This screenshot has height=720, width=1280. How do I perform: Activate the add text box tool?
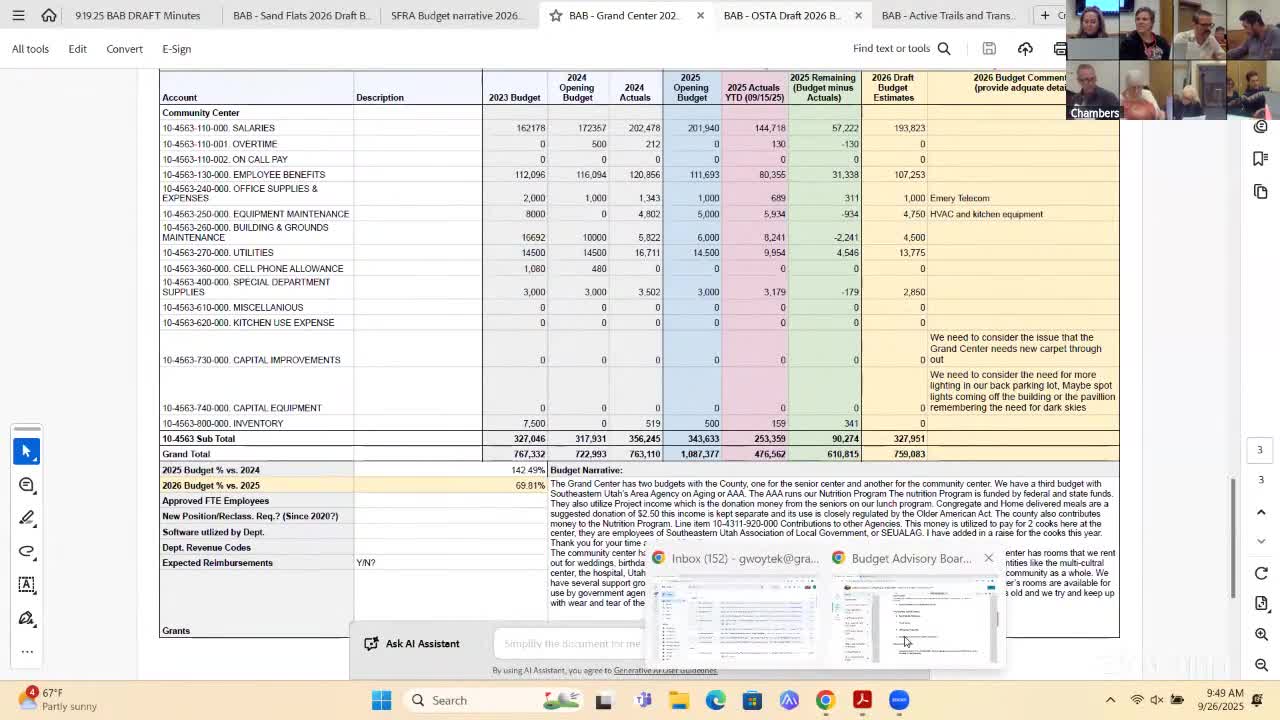(26, 584)
